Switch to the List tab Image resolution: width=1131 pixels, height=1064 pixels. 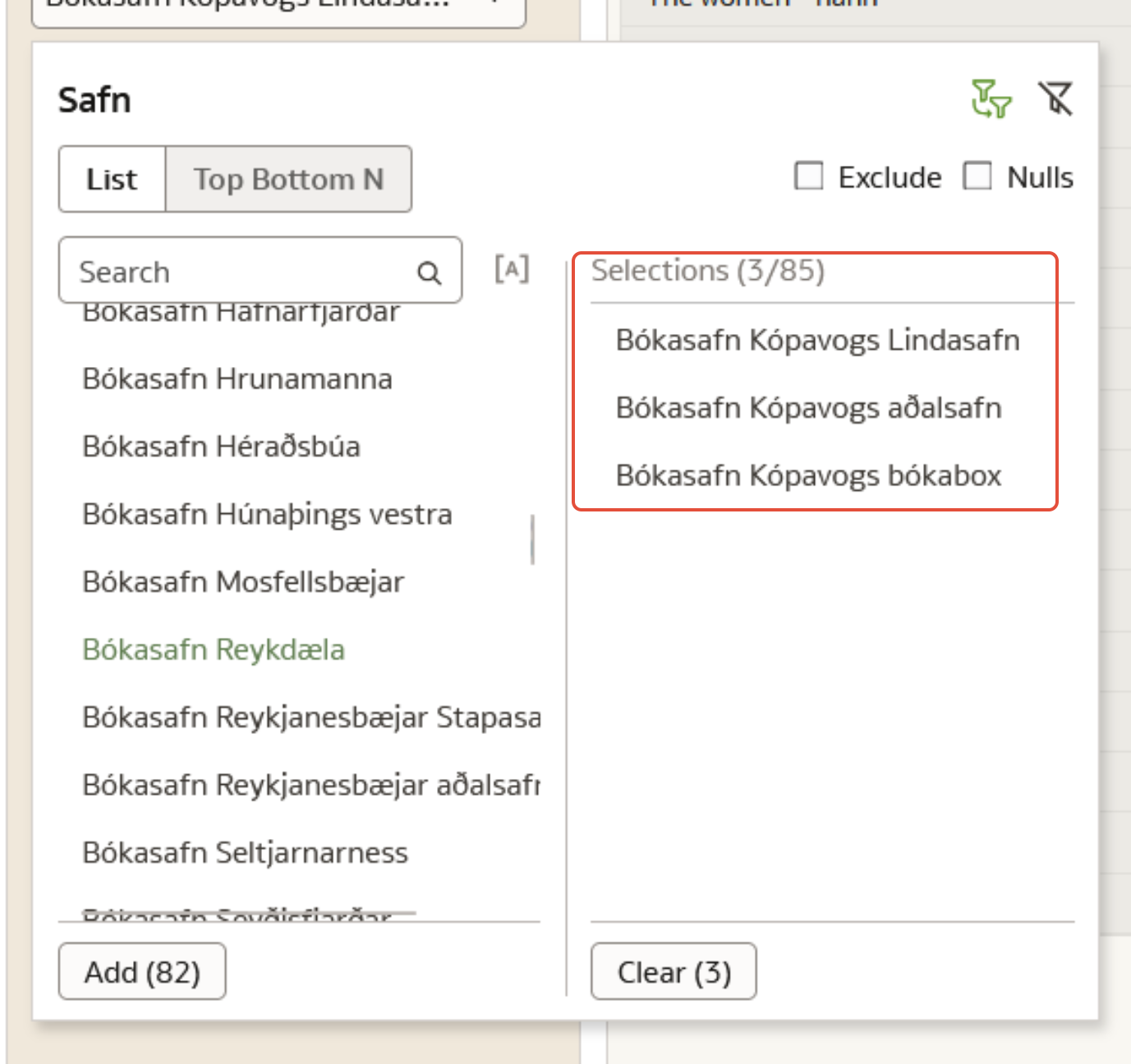coord(112,179)
